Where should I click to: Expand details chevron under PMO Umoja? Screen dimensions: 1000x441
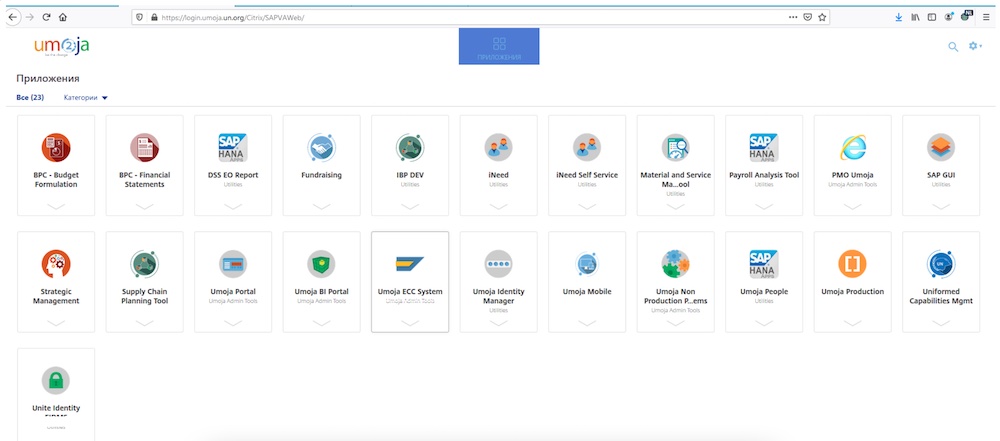click(853, 206)
